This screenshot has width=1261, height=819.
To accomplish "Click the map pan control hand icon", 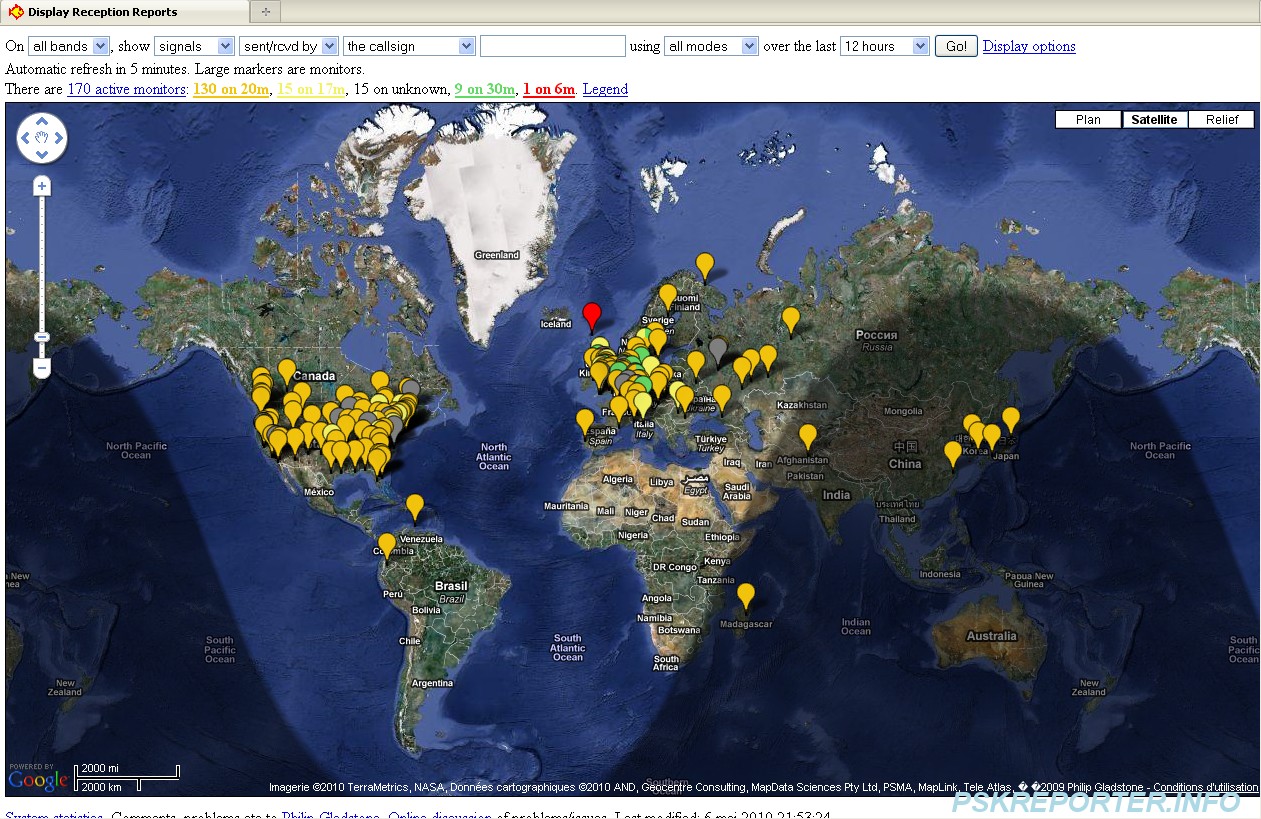I will (42, 138).
